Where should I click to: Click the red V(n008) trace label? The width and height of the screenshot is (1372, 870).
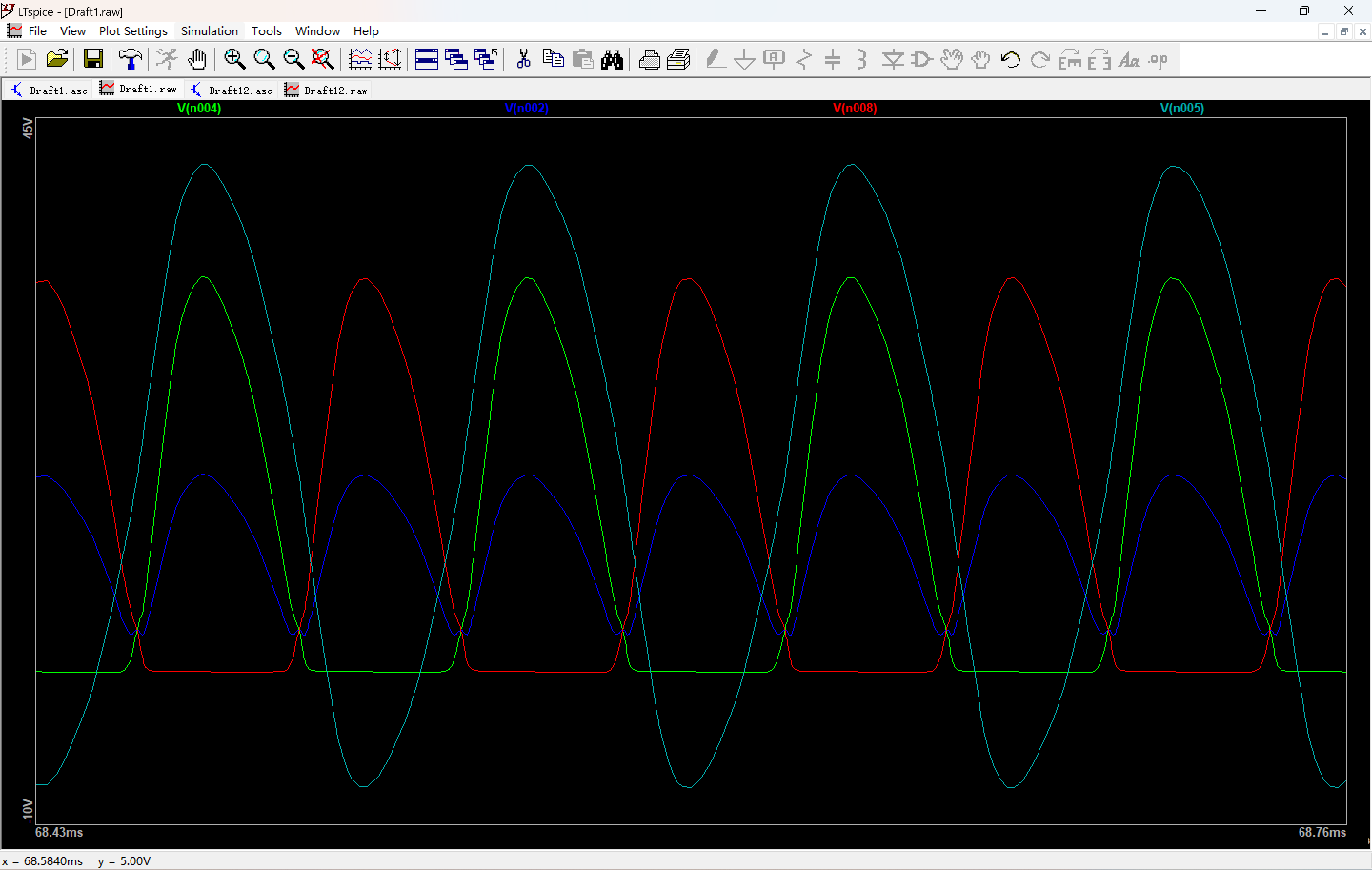tap(855, 108)
